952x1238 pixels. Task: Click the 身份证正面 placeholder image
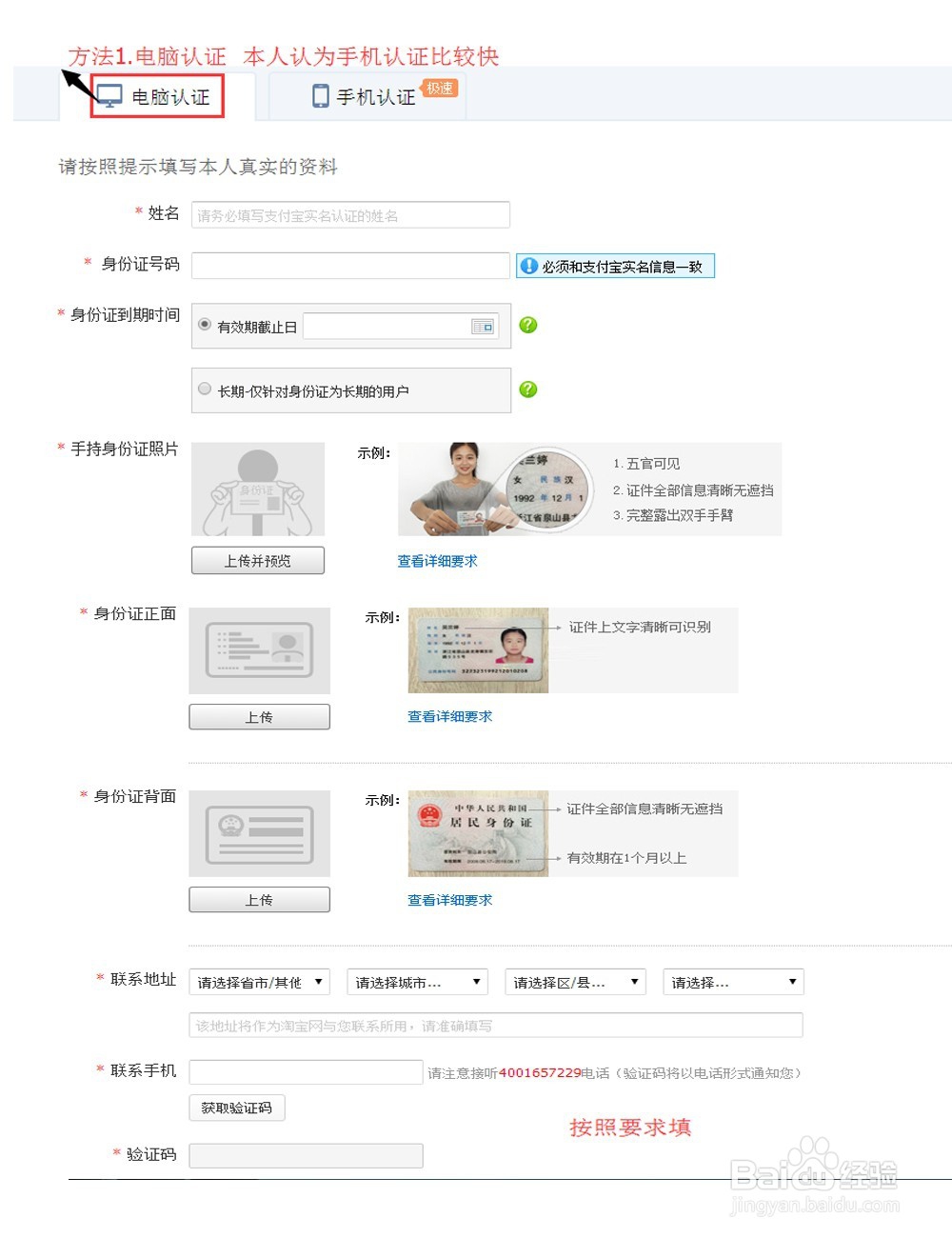point(260,650)
